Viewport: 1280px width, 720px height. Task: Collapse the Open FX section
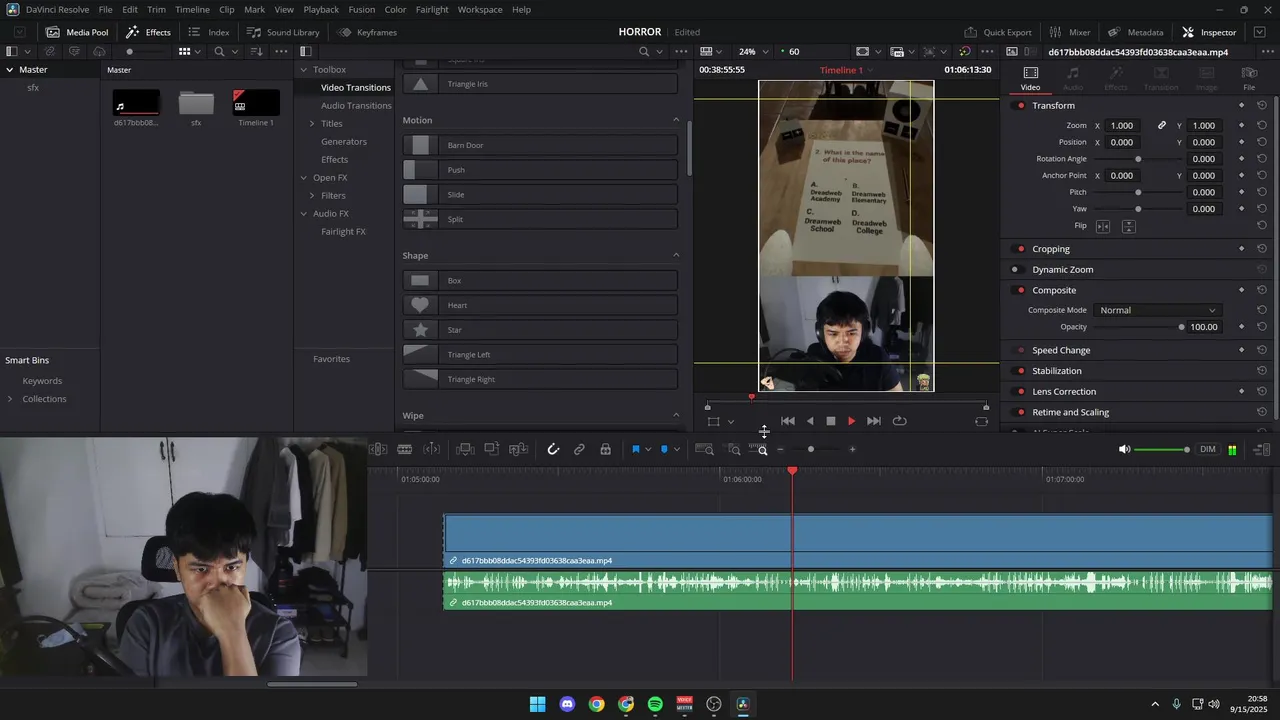click(x=303, y=177)
